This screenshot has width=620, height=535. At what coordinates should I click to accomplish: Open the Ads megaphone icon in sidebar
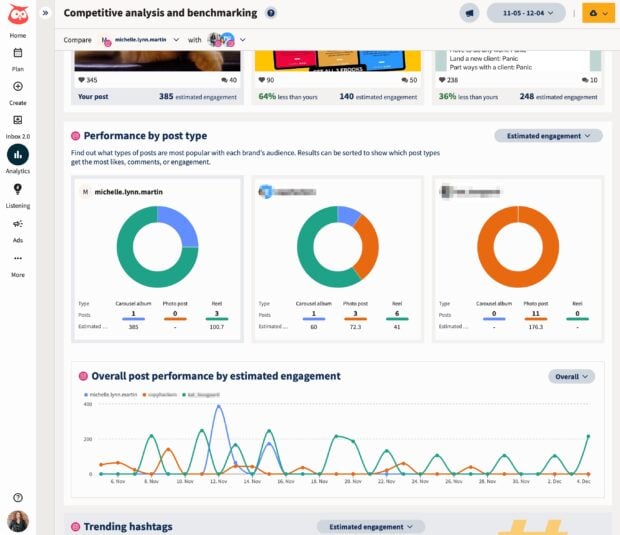18,224
